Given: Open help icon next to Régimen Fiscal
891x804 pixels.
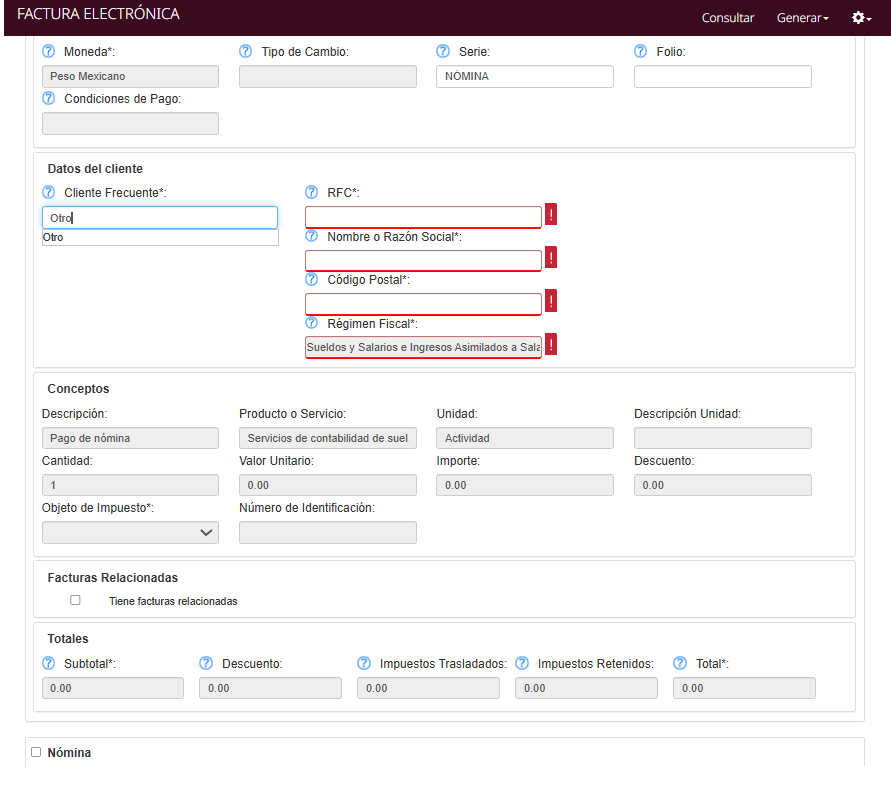Looking at the screenshot, I should tap(312, 323).
